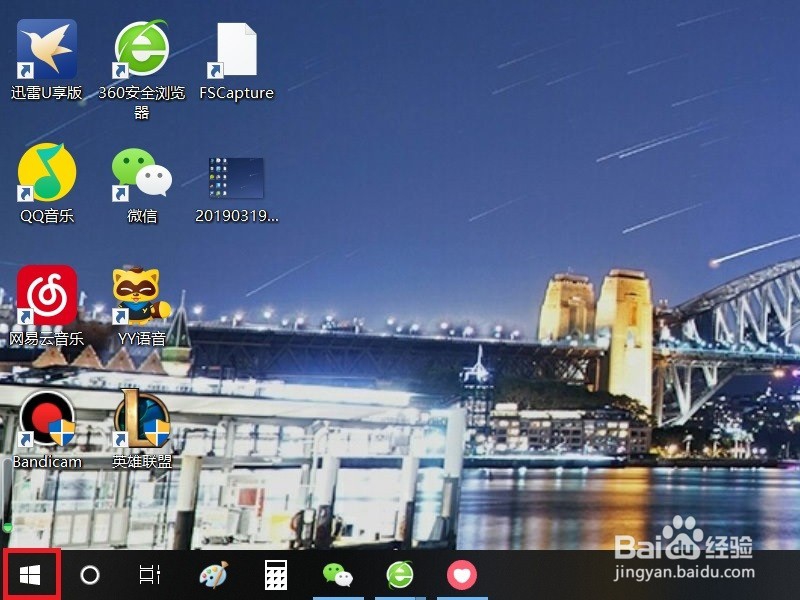Switch to 360 browser on the taskbar
800x600 pixels.
click(x=400, y=575)
